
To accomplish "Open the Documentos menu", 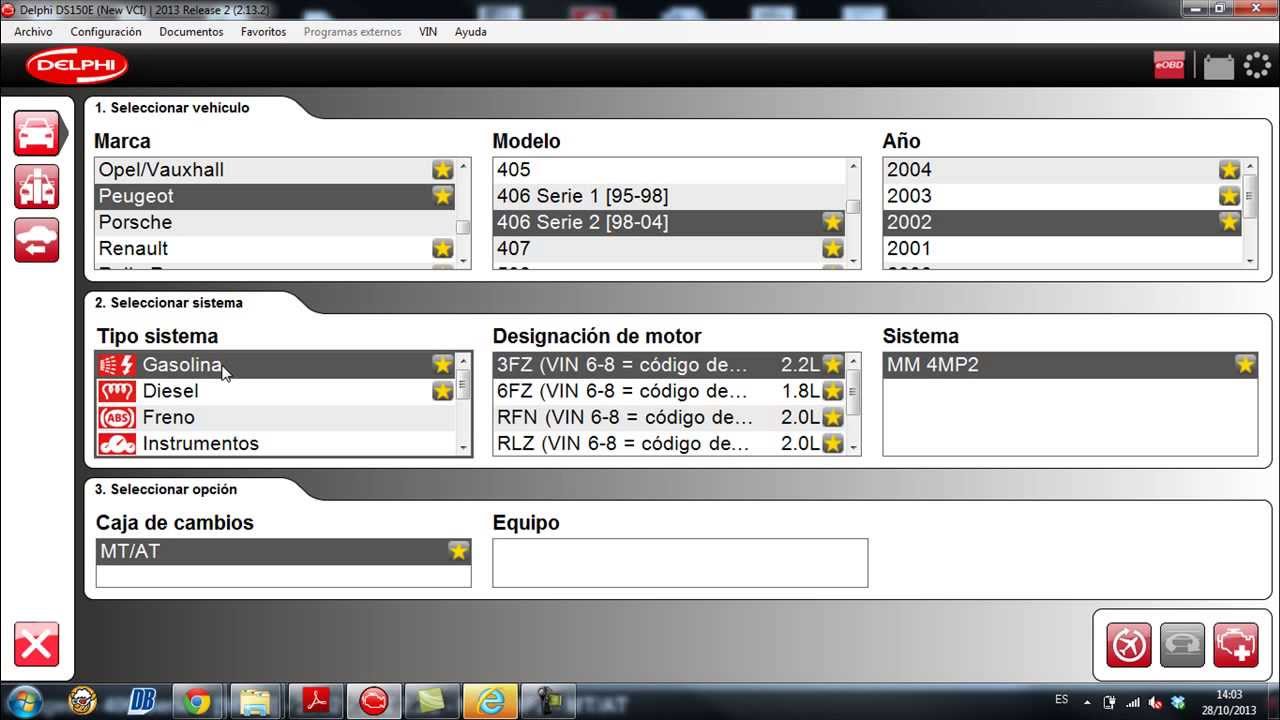I will pyautogui.click(x=191, y=32).
